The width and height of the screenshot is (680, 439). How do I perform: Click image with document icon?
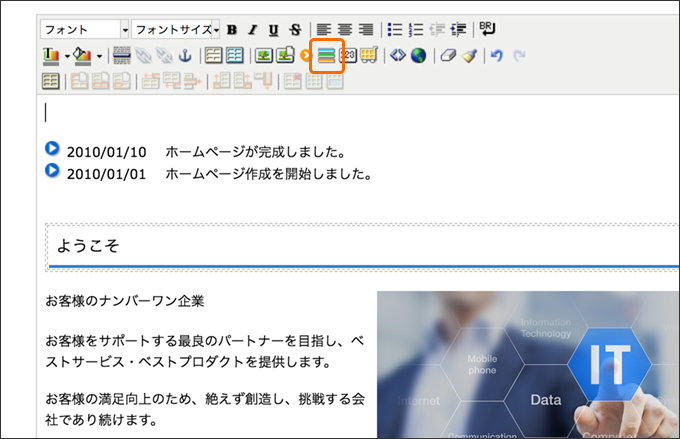285,56
